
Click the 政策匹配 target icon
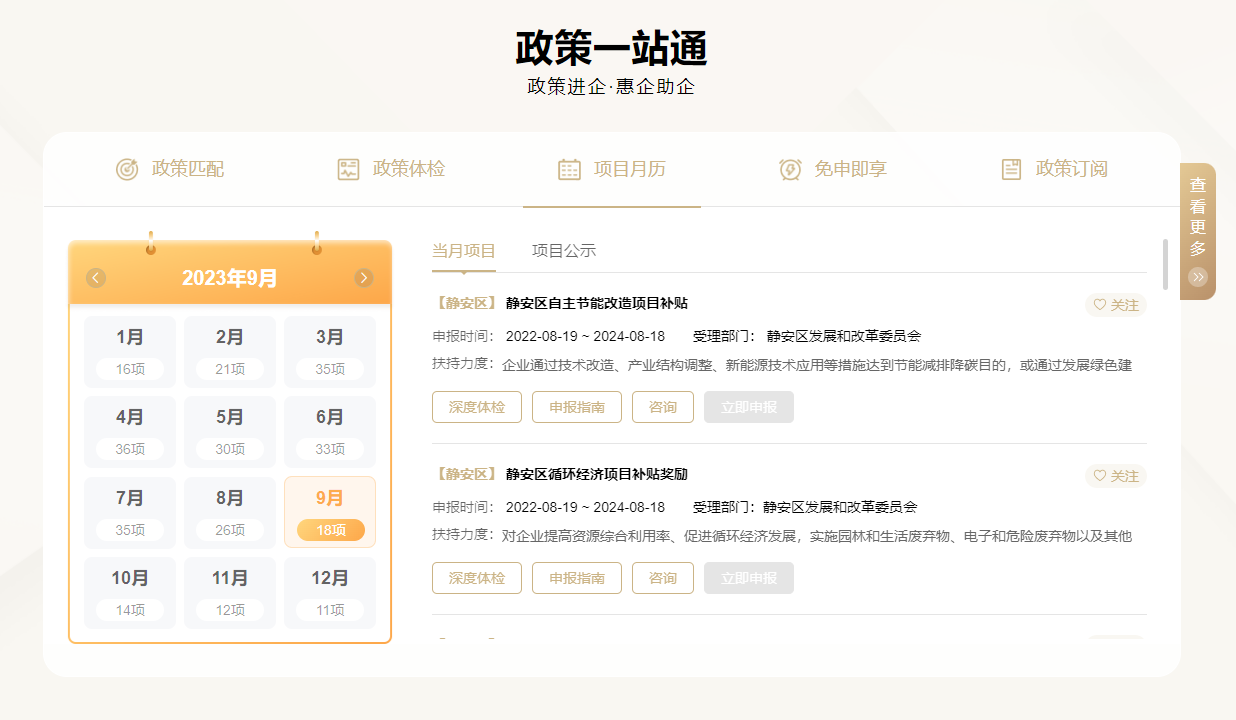(127, 169)
